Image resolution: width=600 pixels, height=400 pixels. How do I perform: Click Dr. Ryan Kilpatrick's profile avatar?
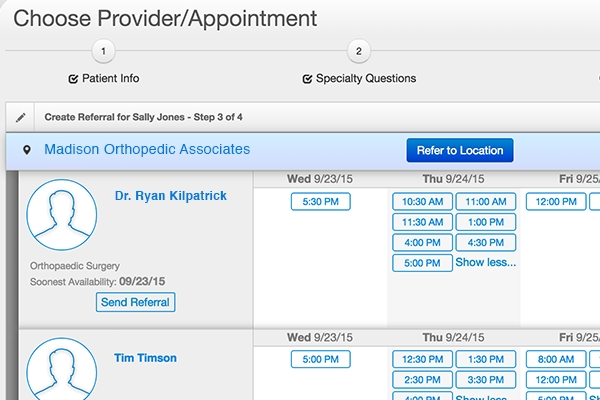pos(62,215)
